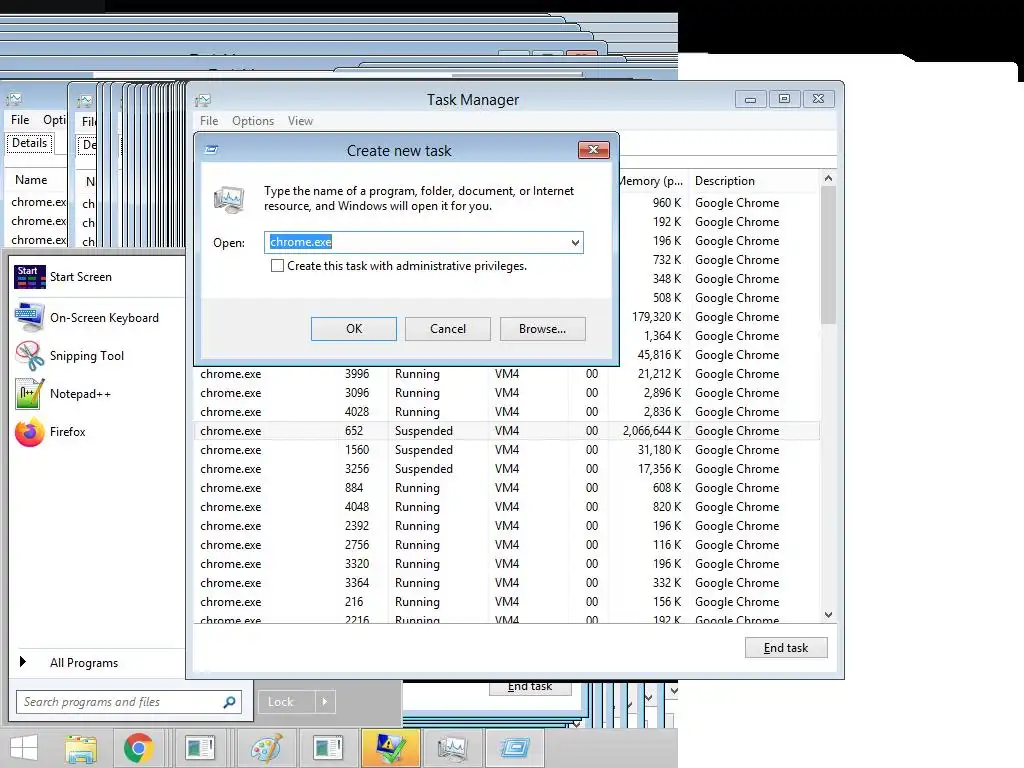
Task: Select the Run dialog icon on taskbar
Action: pos(515,748)
